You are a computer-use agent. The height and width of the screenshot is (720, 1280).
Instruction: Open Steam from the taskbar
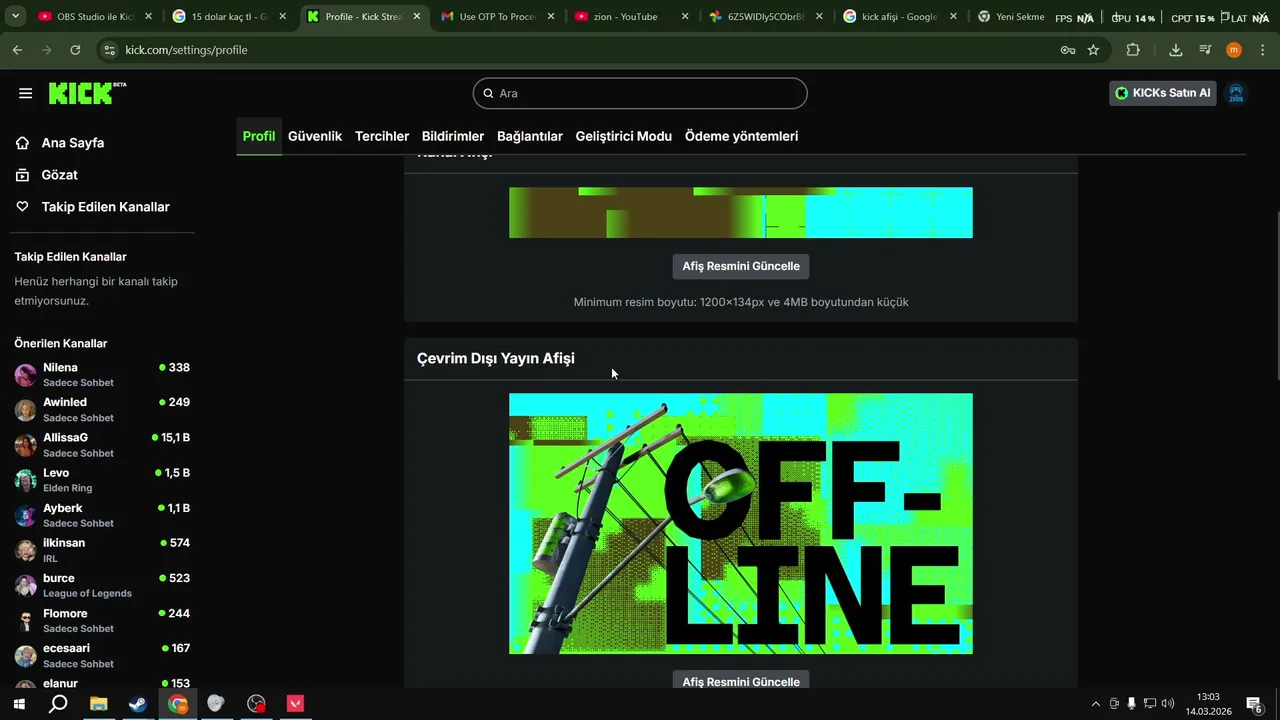[137, 704]
